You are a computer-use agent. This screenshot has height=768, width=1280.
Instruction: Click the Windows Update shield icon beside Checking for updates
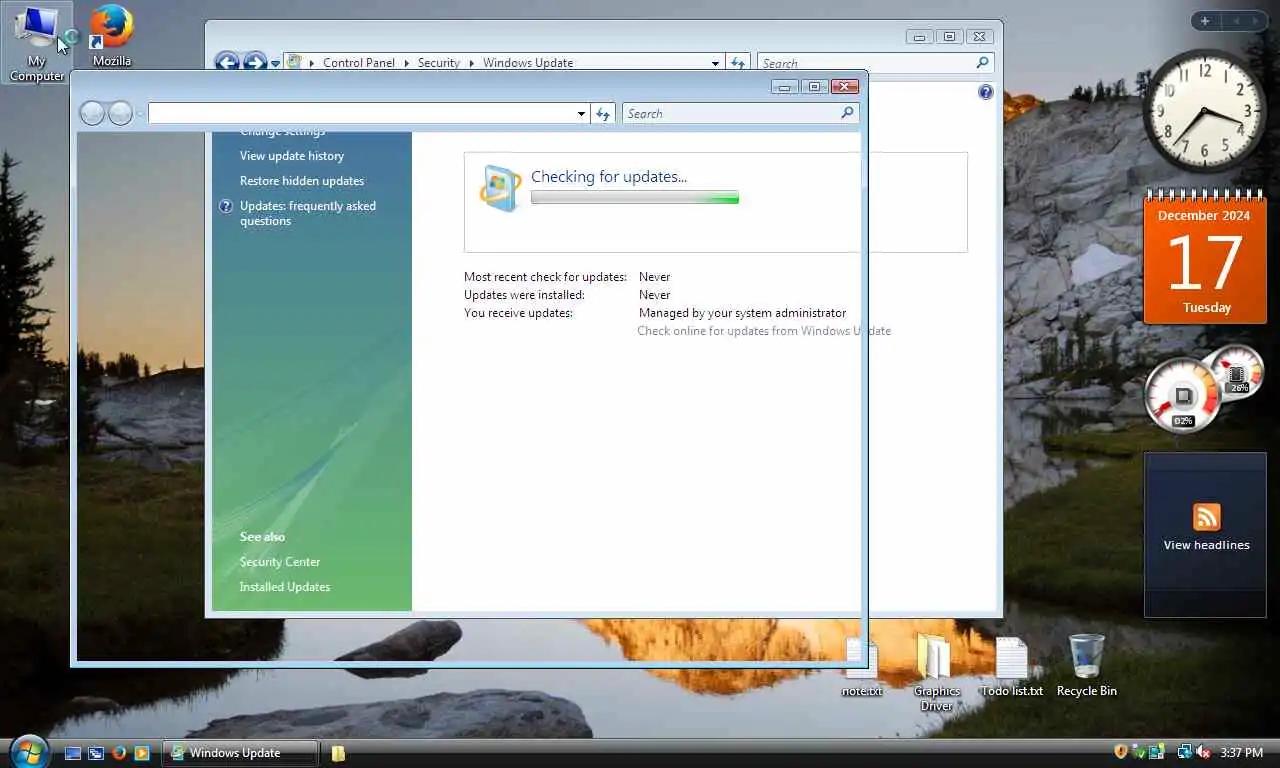coord(500,187)
